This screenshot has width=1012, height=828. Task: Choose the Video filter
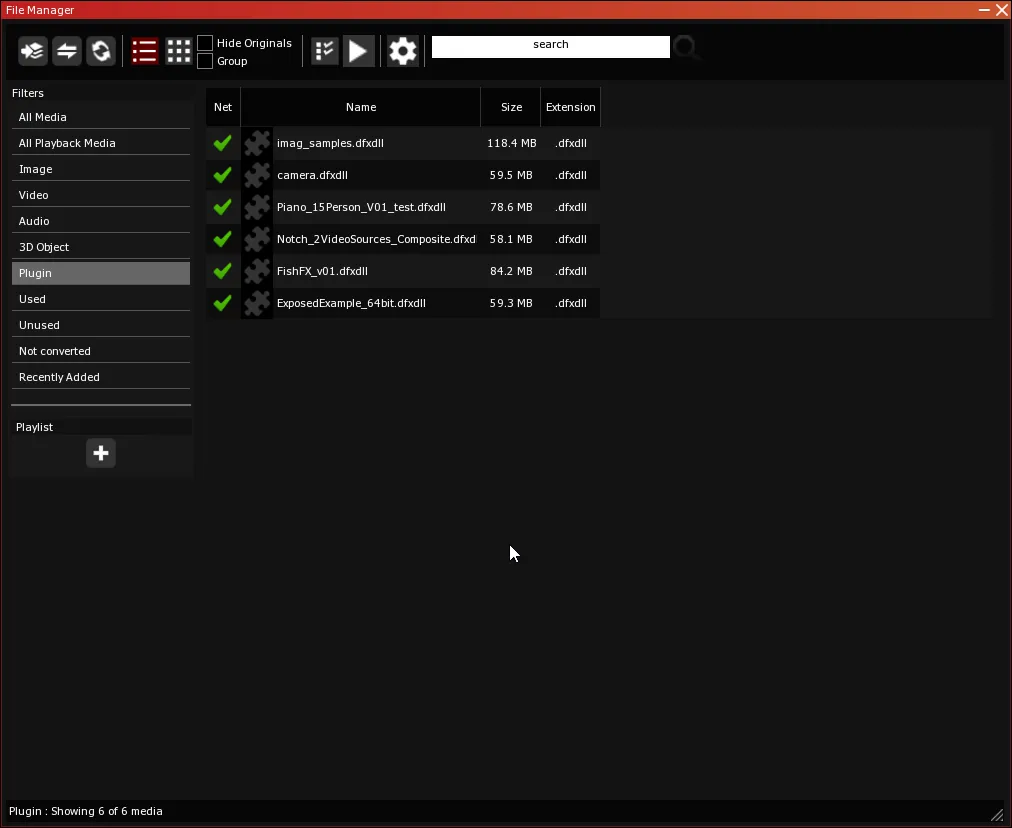coord(101,195)
